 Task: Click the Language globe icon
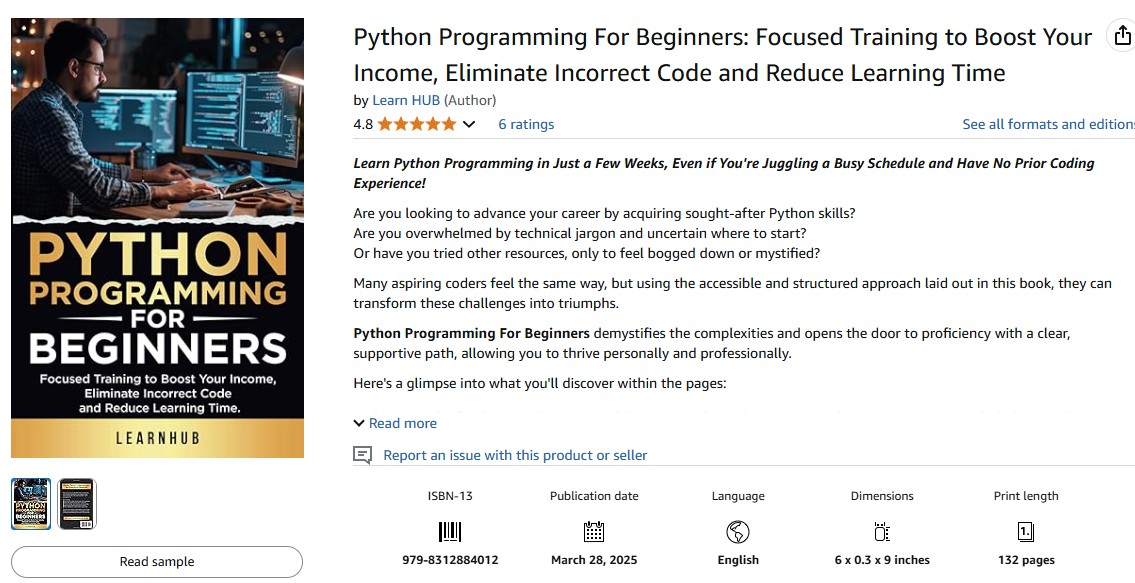tap(738, 531)
